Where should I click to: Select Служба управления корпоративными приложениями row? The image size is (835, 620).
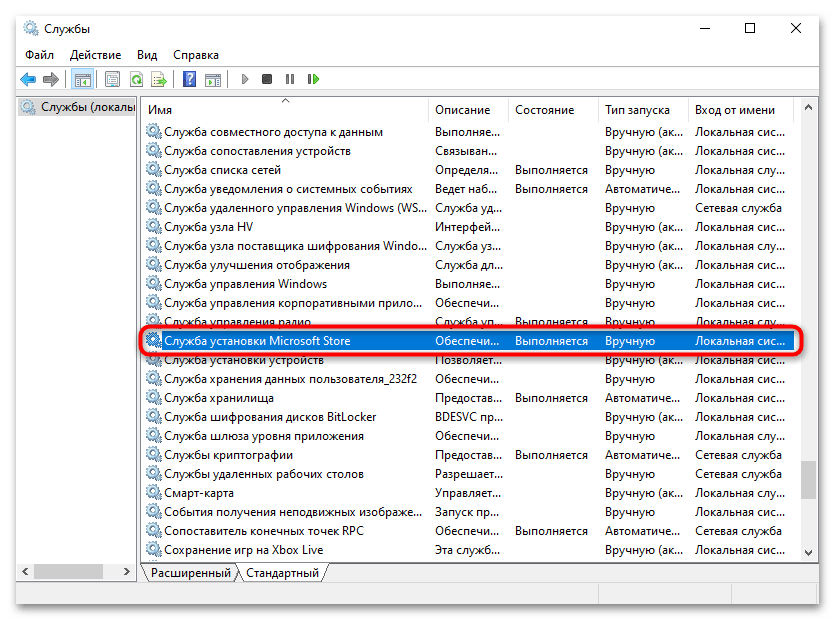coord(470,303)
